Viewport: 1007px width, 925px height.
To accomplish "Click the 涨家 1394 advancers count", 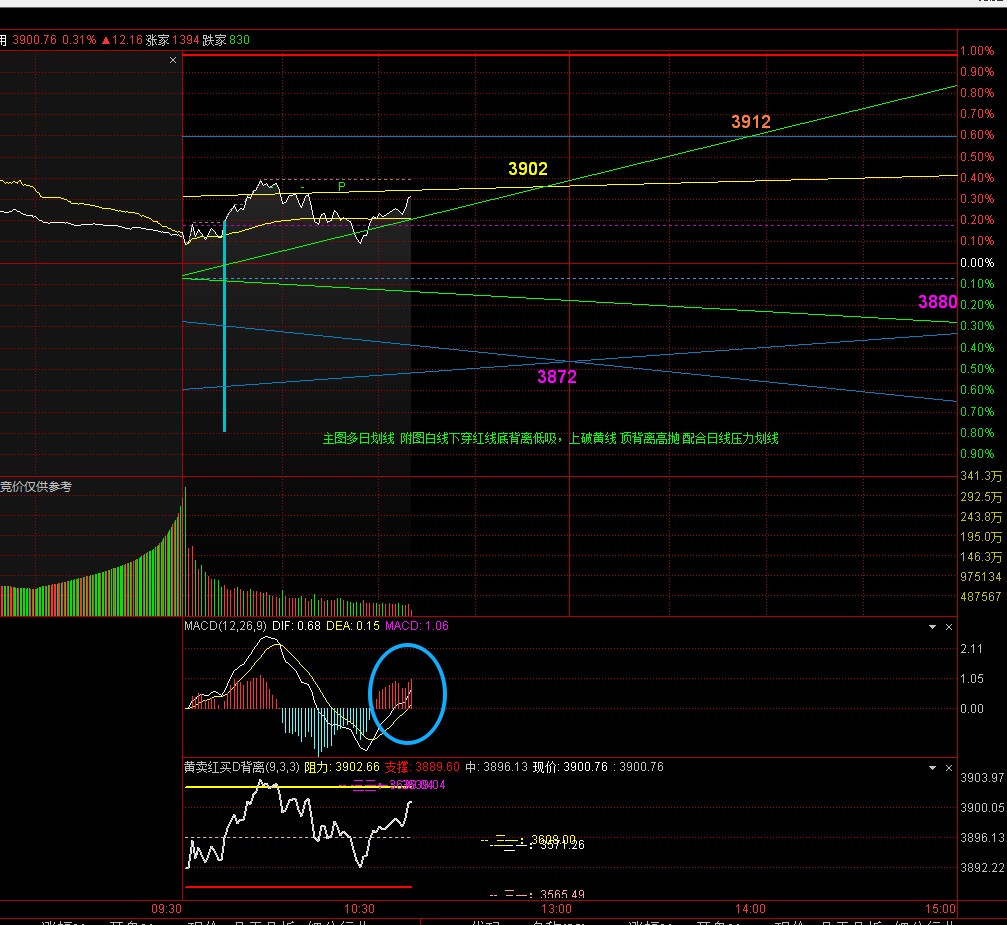I will click(173, 40).
